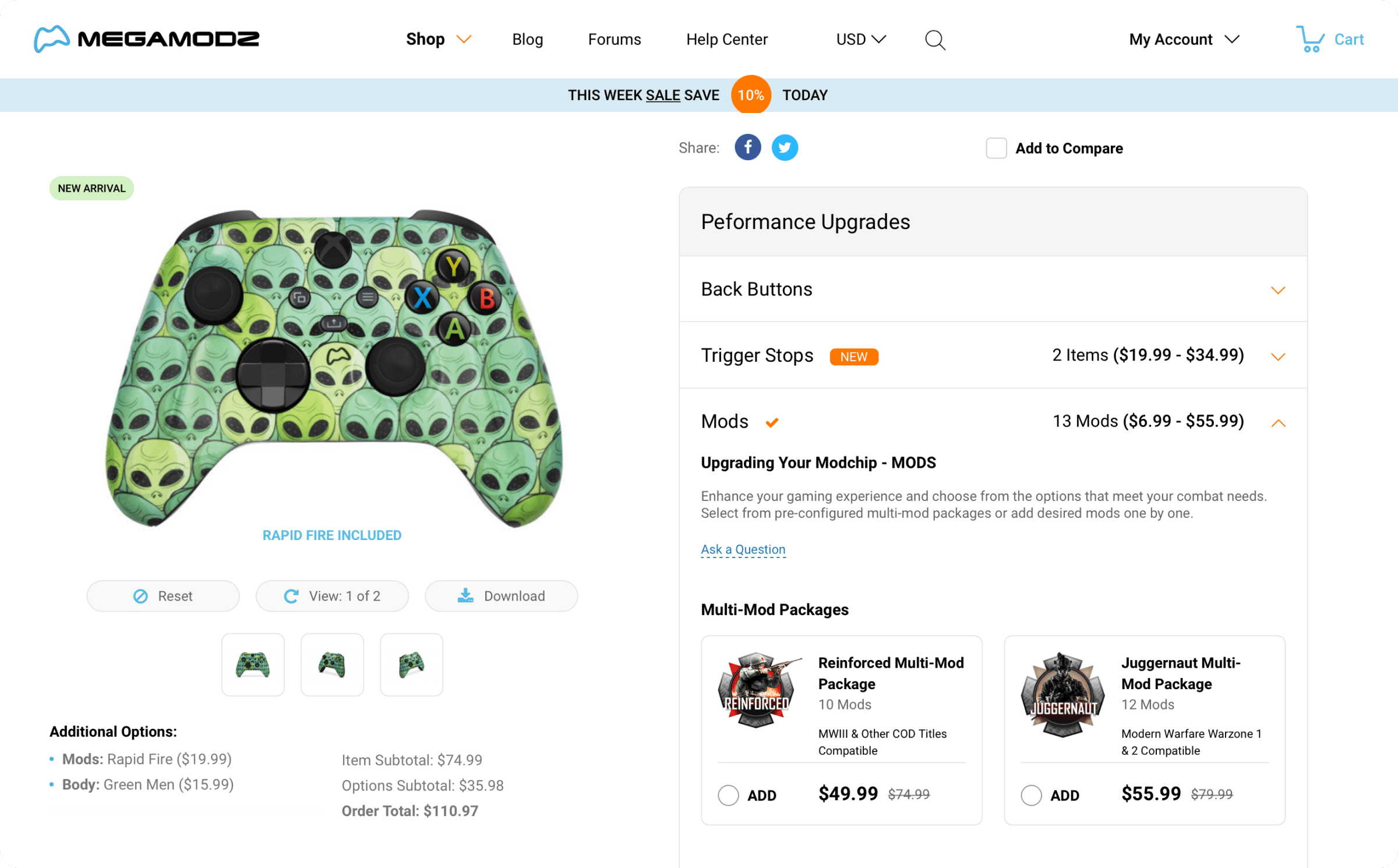1398x868 pixels.
Task: Expand the Trigger Stops section
Action: click(x=1278, y=357)
